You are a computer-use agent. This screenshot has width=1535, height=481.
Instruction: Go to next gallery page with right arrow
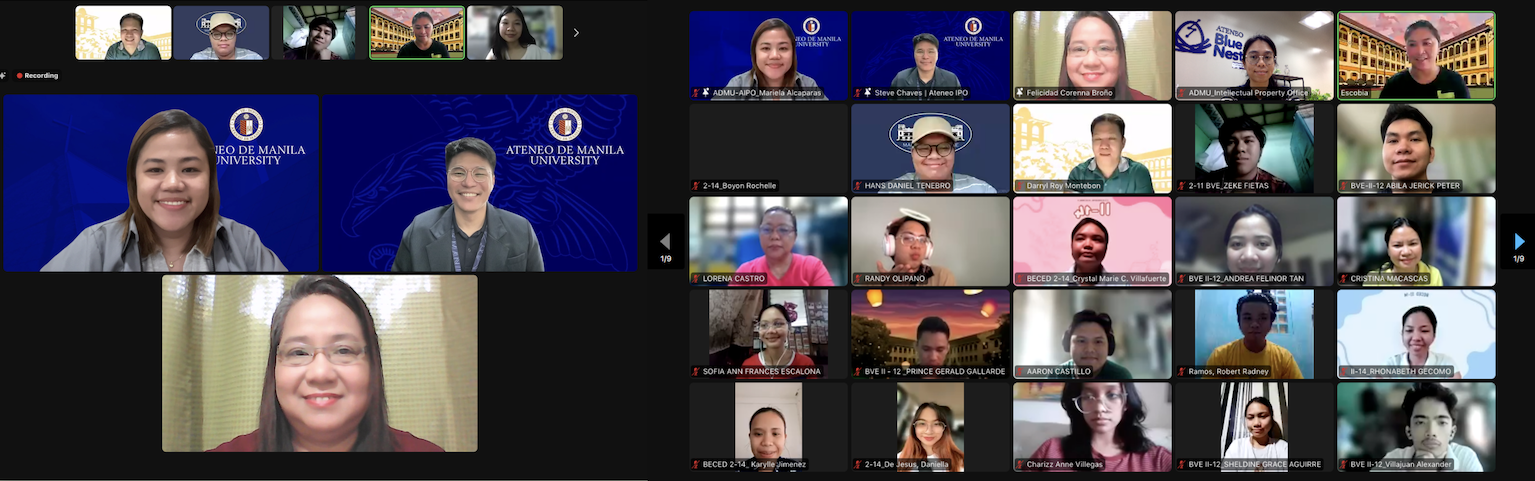point(1518,242)
